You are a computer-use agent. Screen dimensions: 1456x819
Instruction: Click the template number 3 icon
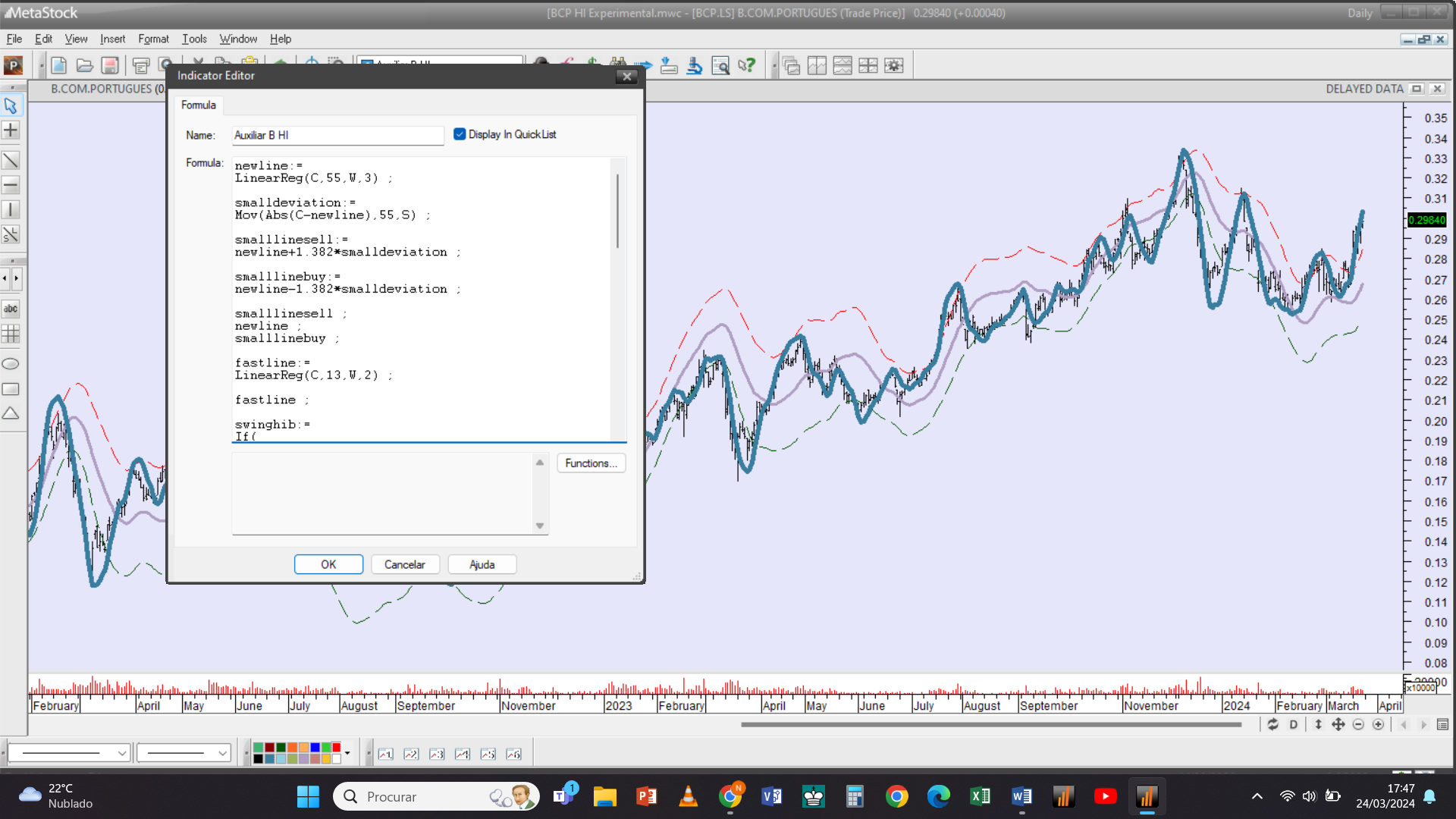(437, 754)
